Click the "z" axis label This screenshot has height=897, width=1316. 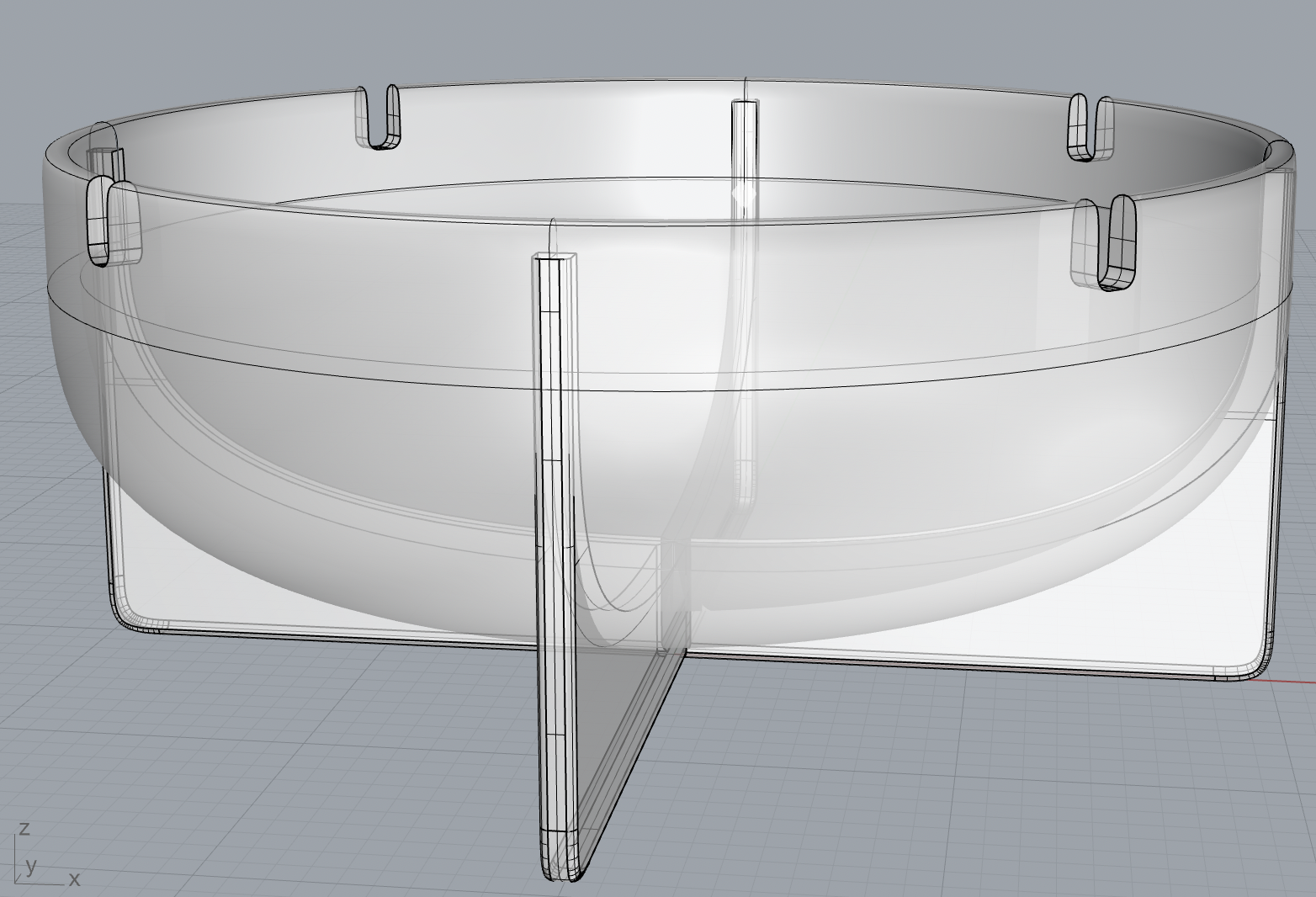pos(24,828)
